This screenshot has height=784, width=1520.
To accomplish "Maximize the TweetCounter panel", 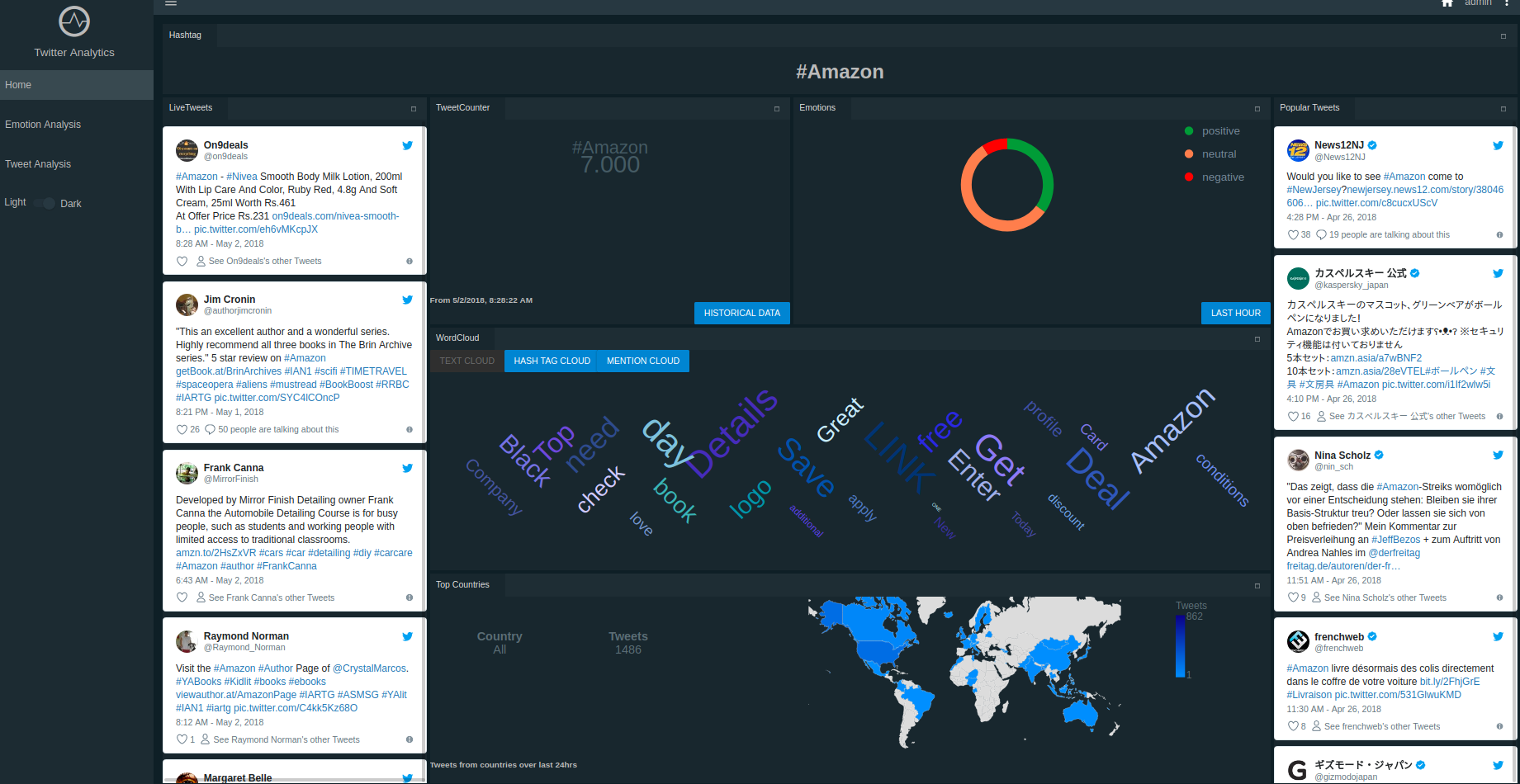I will click(777, 109).
